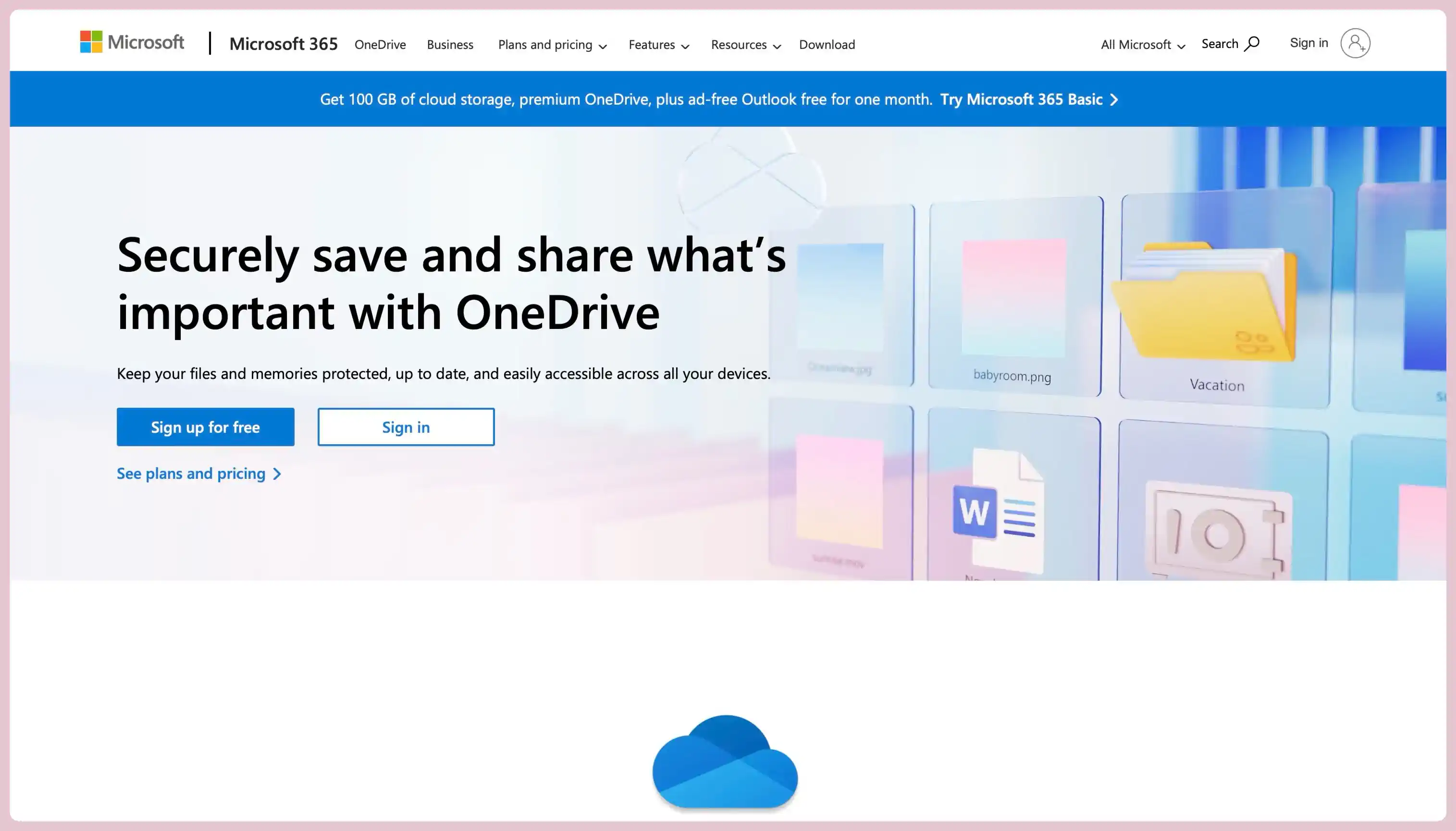Open the Download nav link

pyautogui.click(x=826, y=45)
